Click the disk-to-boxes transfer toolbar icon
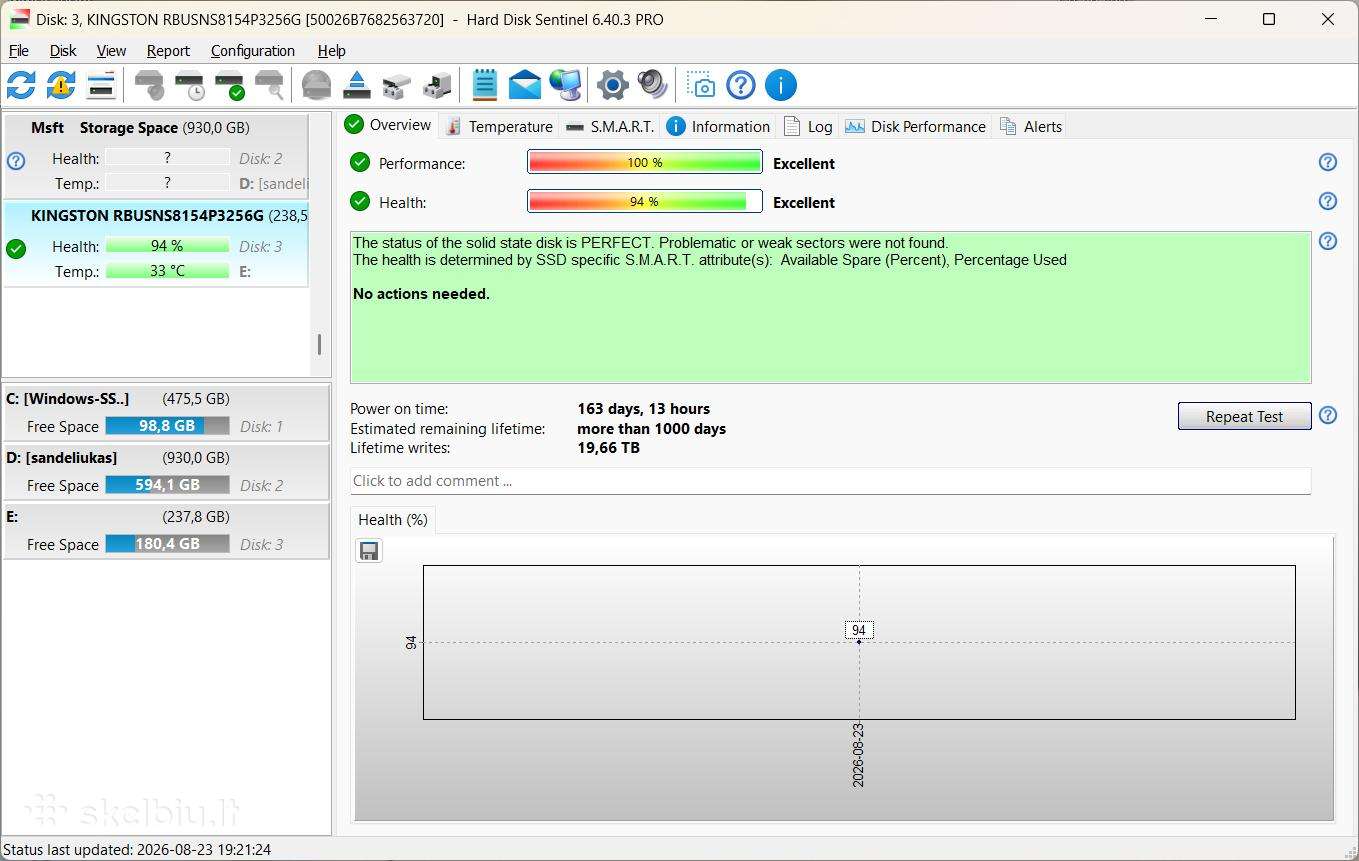1359x861 pixels. coord(396,85)
